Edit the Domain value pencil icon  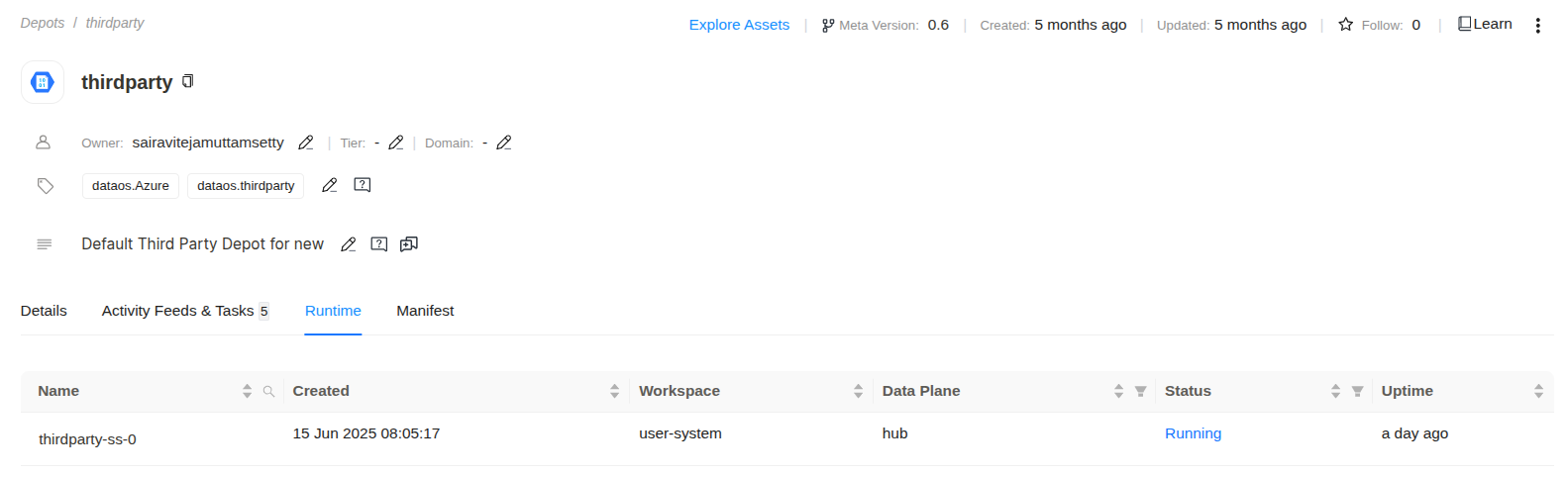point(504,143)
